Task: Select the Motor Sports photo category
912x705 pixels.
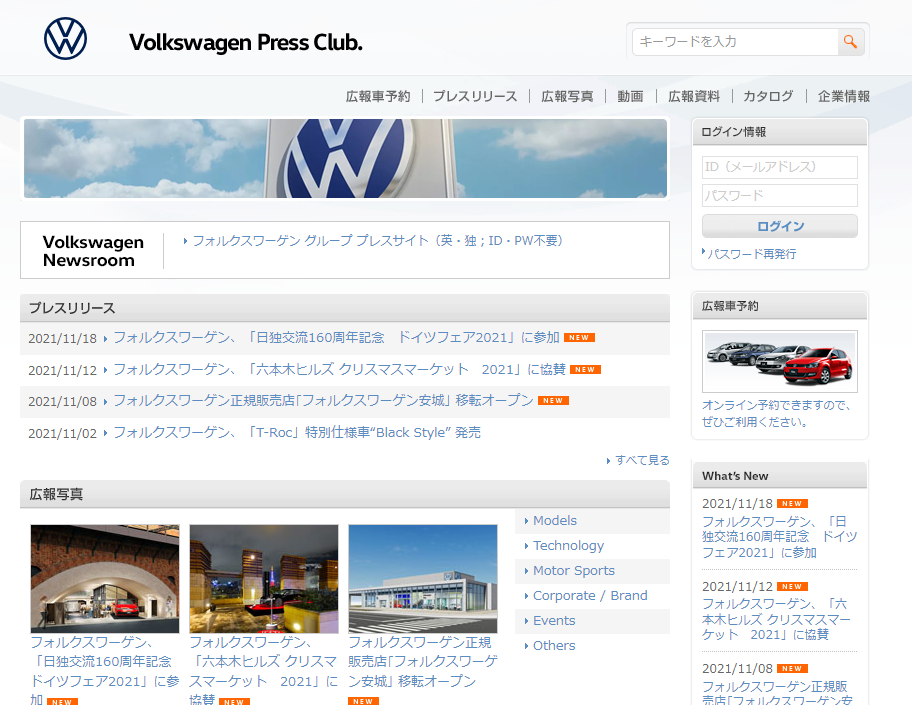Action: click(x=573, y=571)
